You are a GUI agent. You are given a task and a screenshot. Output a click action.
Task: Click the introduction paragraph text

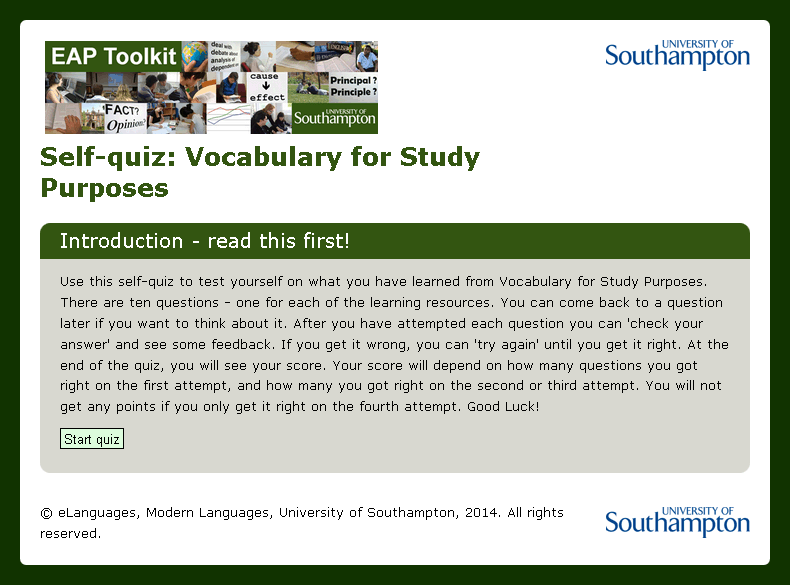tap(394, 344)
